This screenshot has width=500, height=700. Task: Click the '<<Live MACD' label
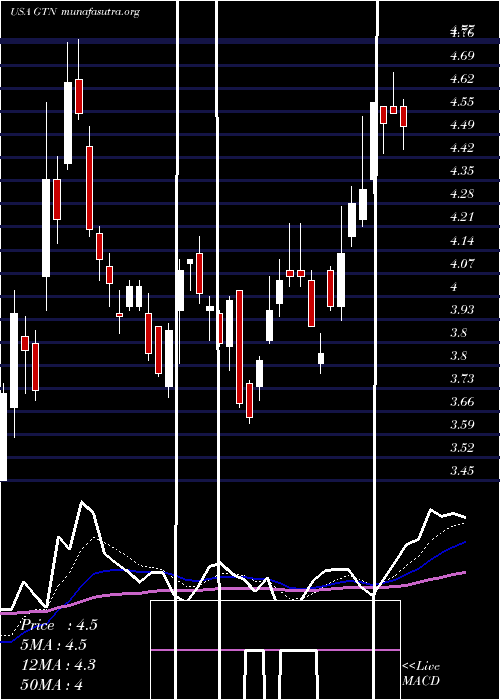(421, 673)
